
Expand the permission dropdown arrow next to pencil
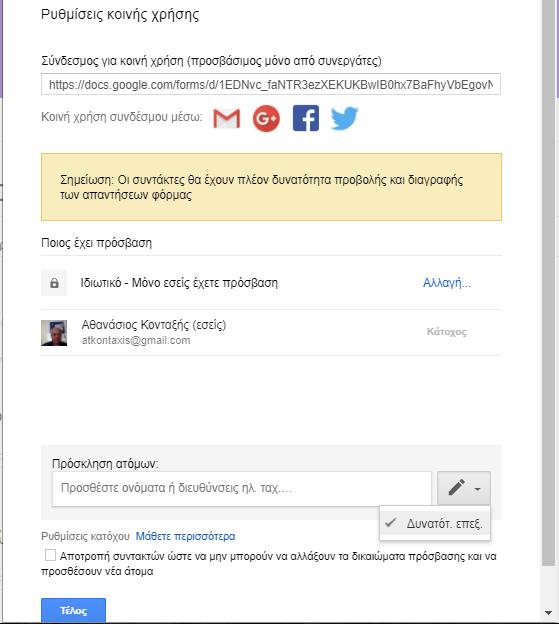pyautogui.click(x=477, y=489)
